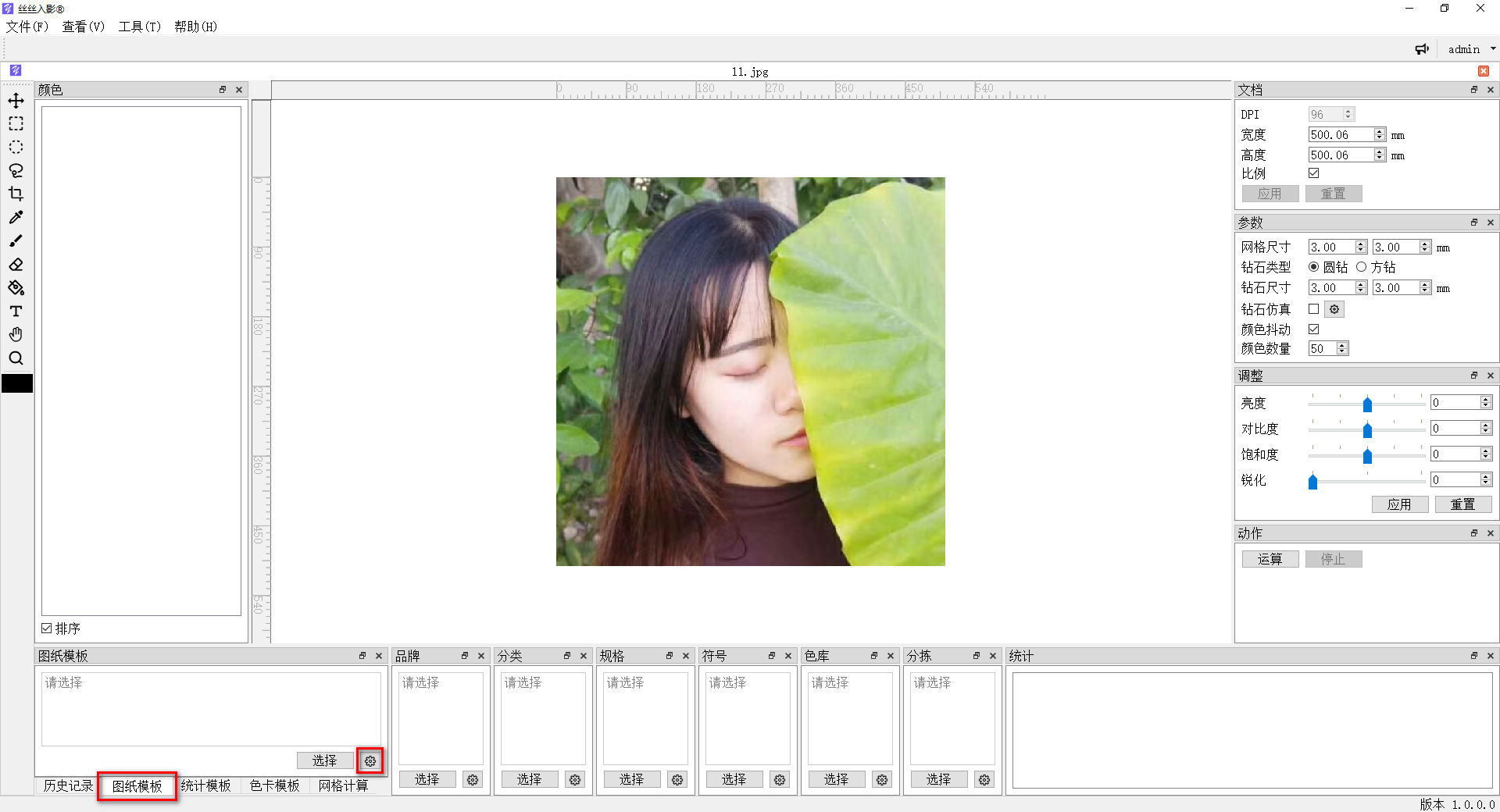
Task: Click the 亮度 slider handle
Action: click(x=1367, y=404)
